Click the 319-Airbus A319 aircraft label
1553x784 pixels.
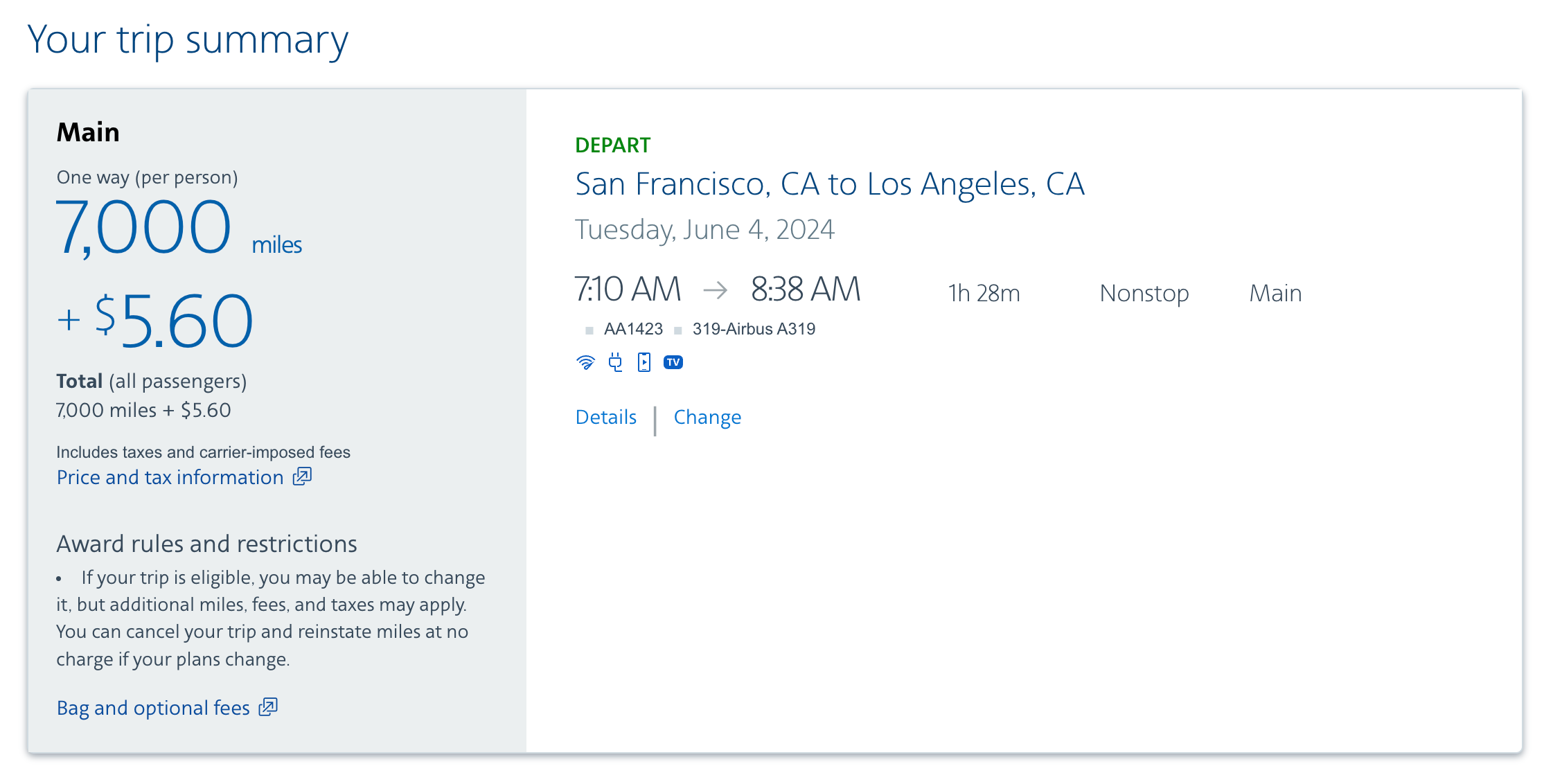tap(754, 329)
